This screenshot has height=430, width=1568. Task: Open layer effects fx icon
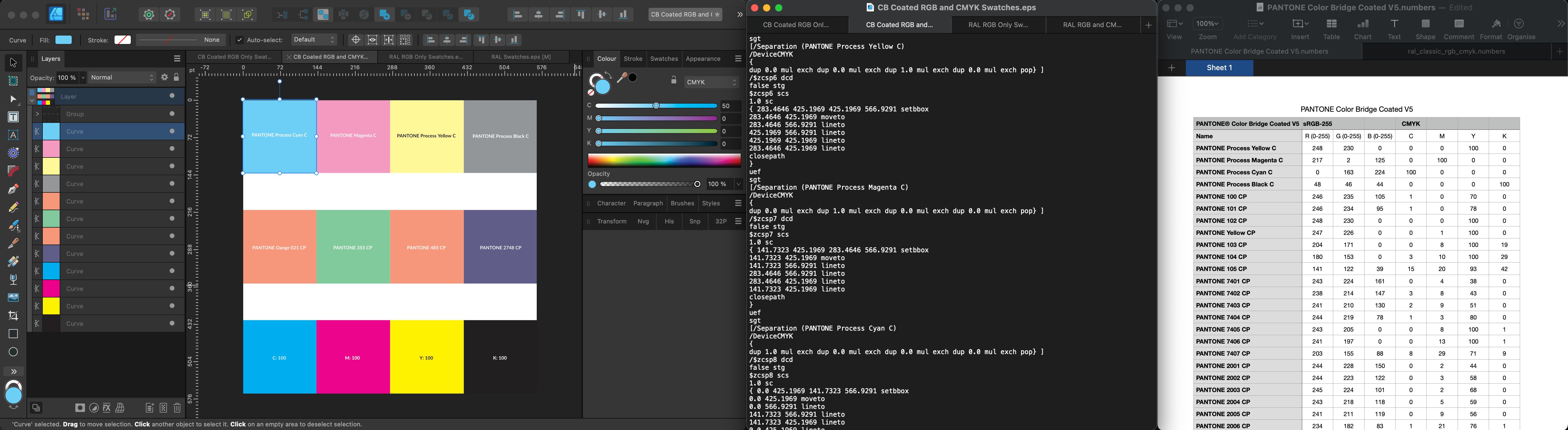[107, 408]
